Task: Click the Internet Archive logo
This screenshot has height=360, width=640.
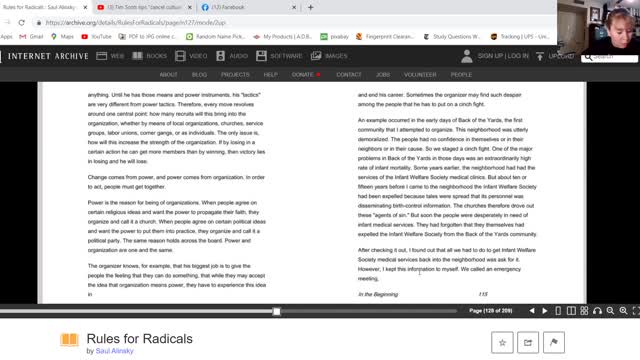Action: [x=48, y=56]
